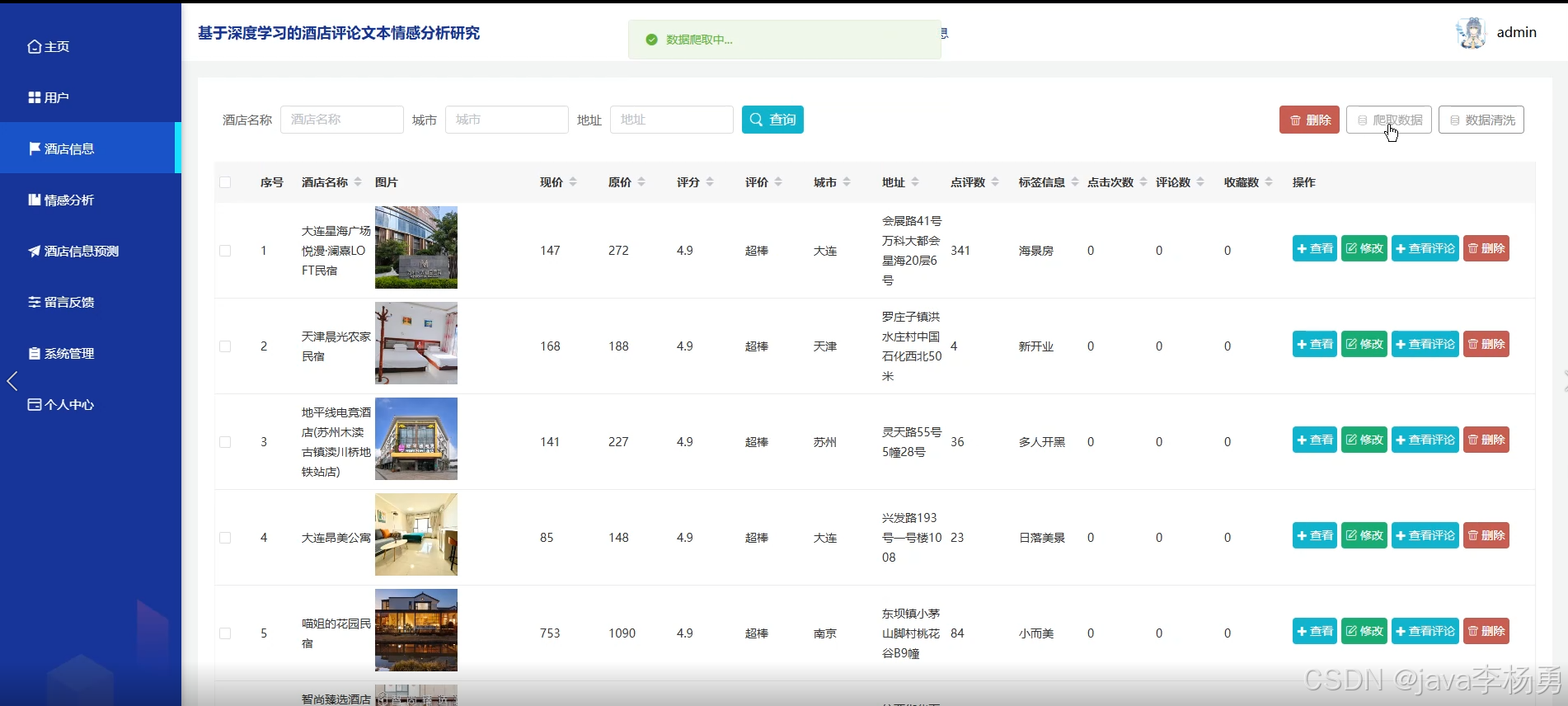Click 查看评论 for 天津晨光农家民宿 row
This screenshot has height=706, width=1568.
(1425, 344)
